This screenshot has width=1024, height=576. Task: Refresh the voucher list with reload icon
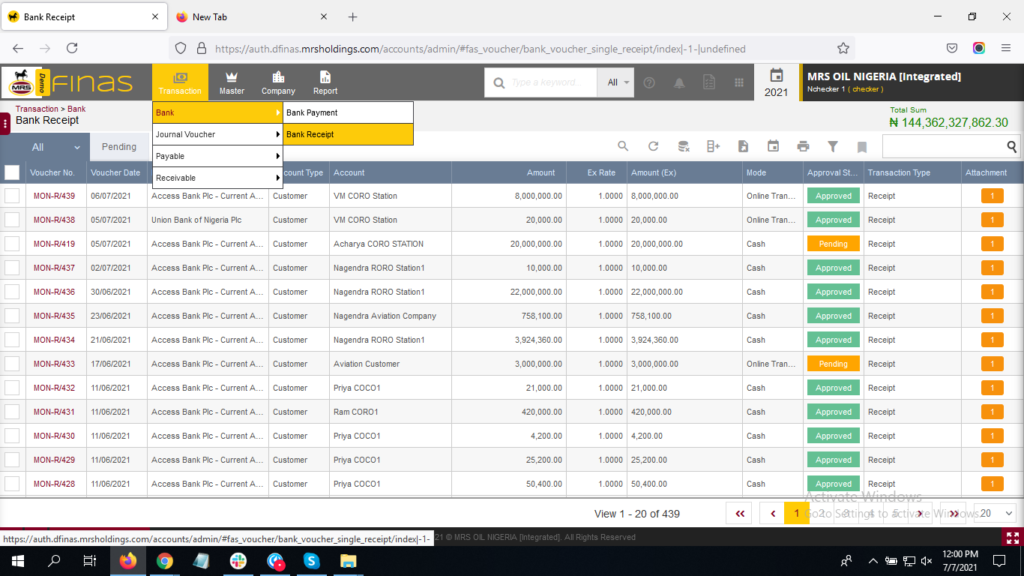click(653, 146)
